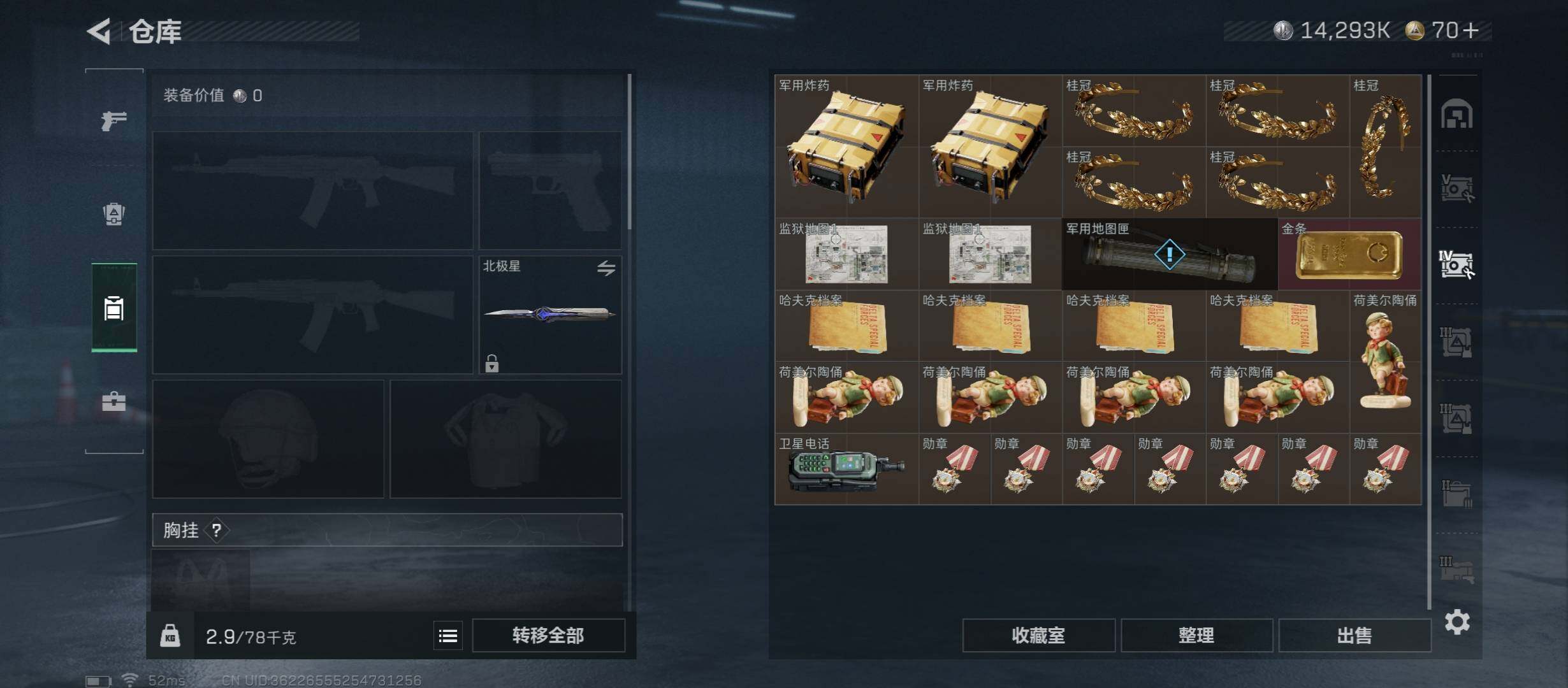Screen dimensions: 1568x688
Task: Open the stash settings gear
Action: [x=1457, y=622]
